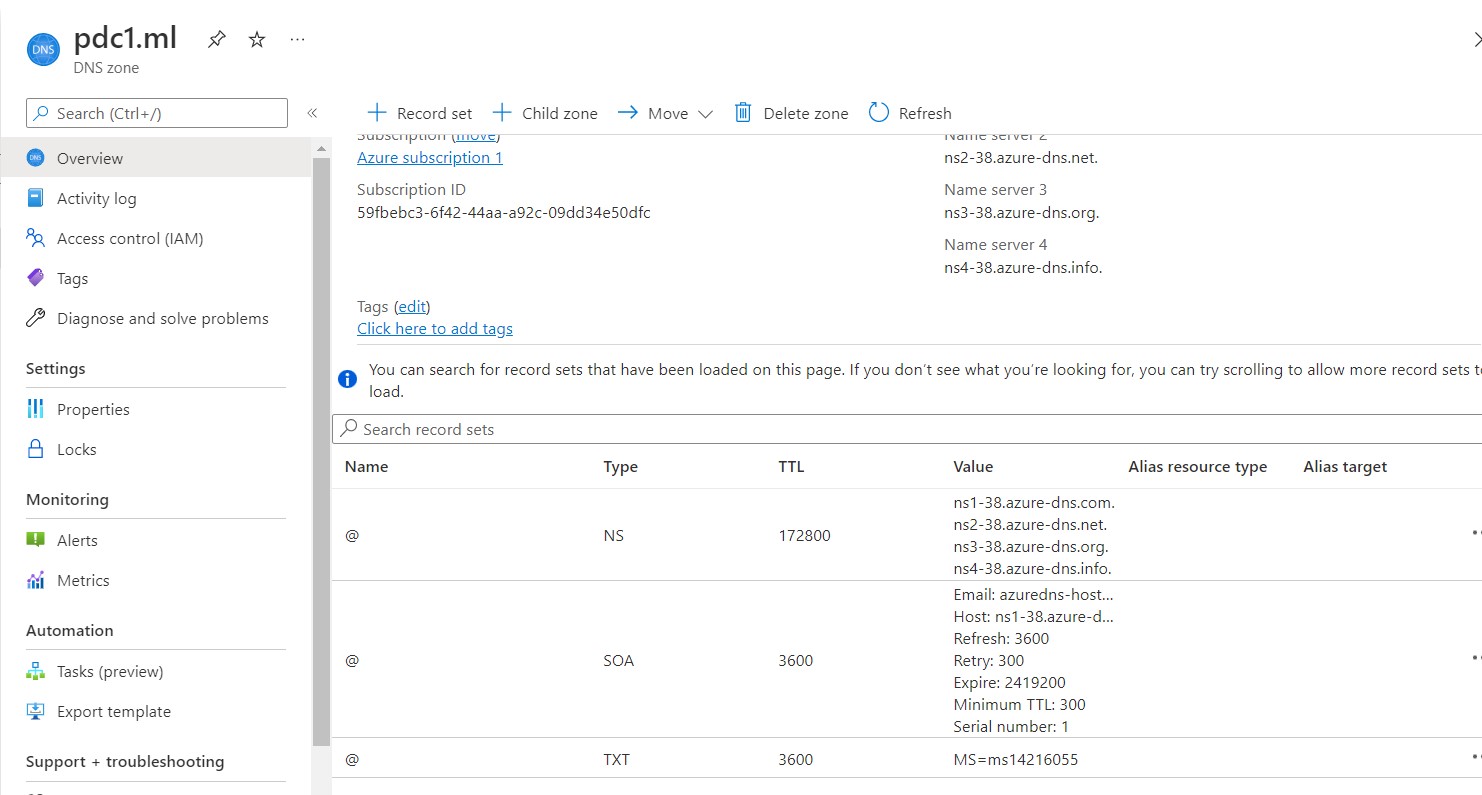Select ns4-38.azure-dns.info. name server 4

(1023, 267)
